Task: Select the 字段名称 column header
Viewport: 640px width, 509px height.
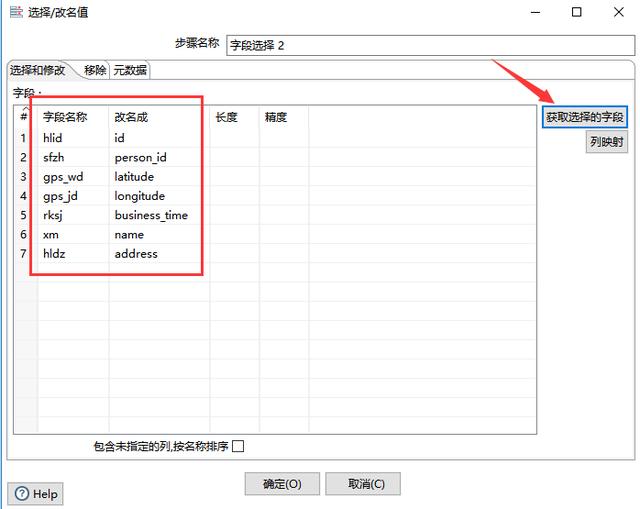Action: [x=73, y=117]
